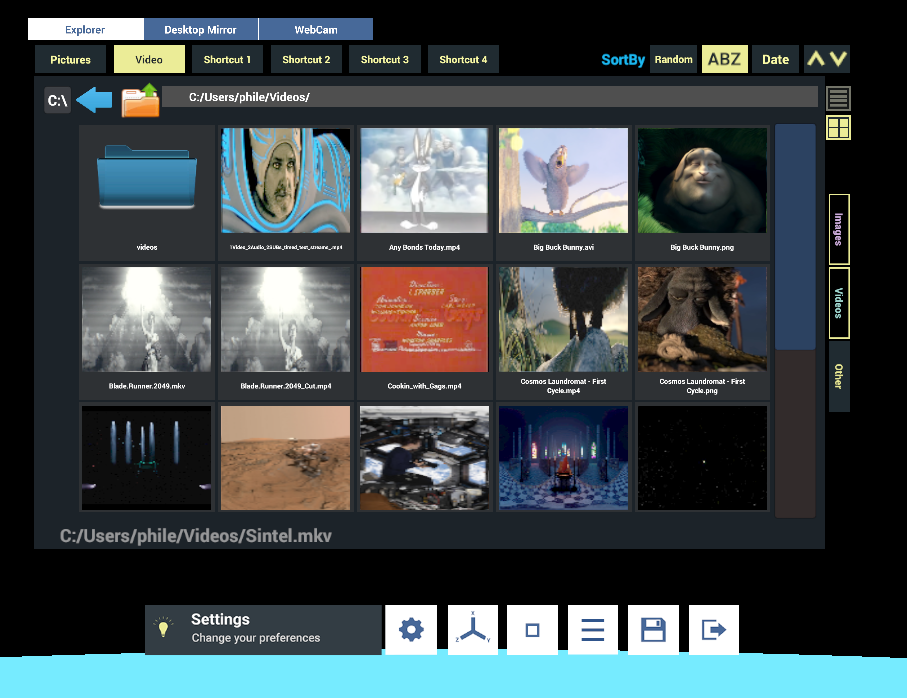Open the WebCam tab

pyautogui.click(x=316, y=29)
